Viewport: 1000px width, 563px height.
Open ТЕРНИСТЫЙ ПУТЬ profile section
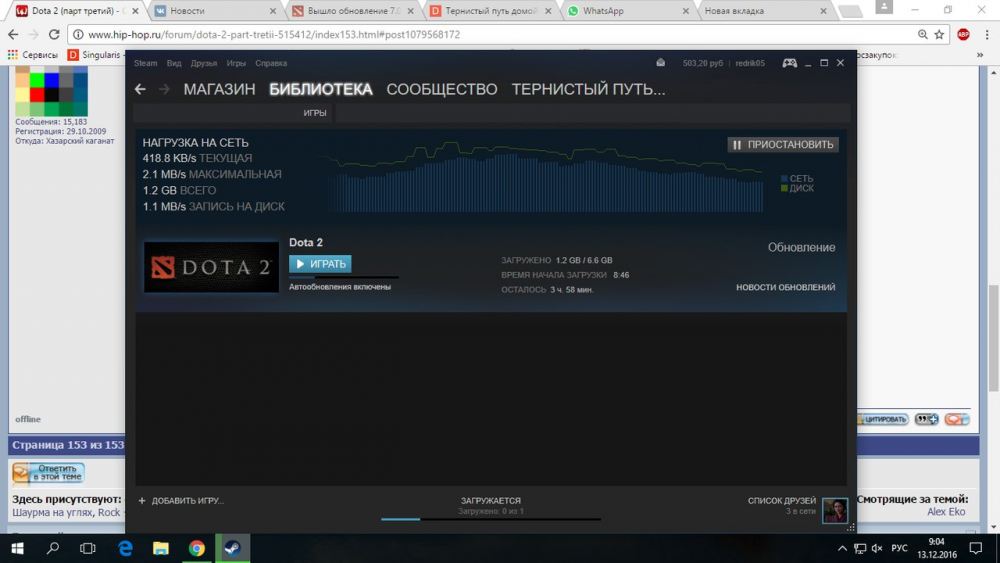click(588, 89)
